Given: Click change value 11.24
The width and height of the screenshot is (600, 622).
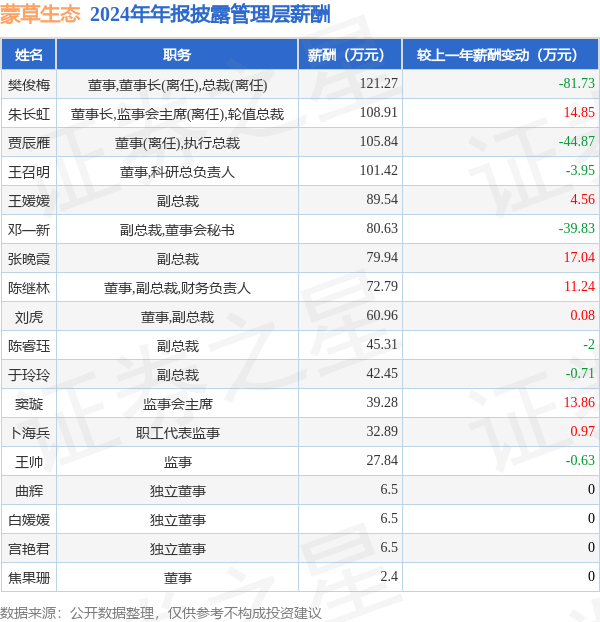Looking at the screenshot, I should tap(579, 286).
